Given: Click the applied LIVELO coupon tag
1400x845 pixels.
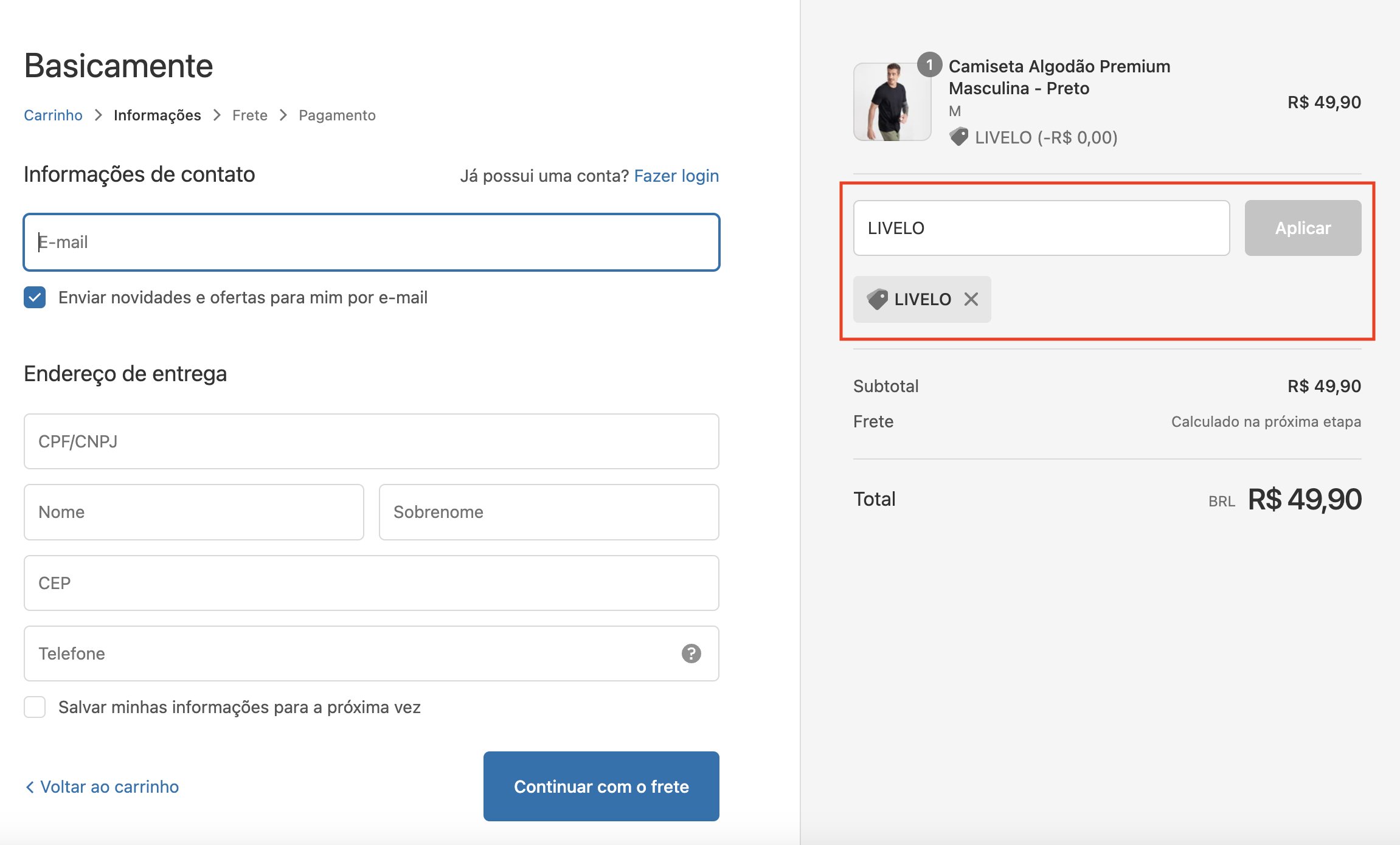Looking at the screenshot, I should point(922,299).
